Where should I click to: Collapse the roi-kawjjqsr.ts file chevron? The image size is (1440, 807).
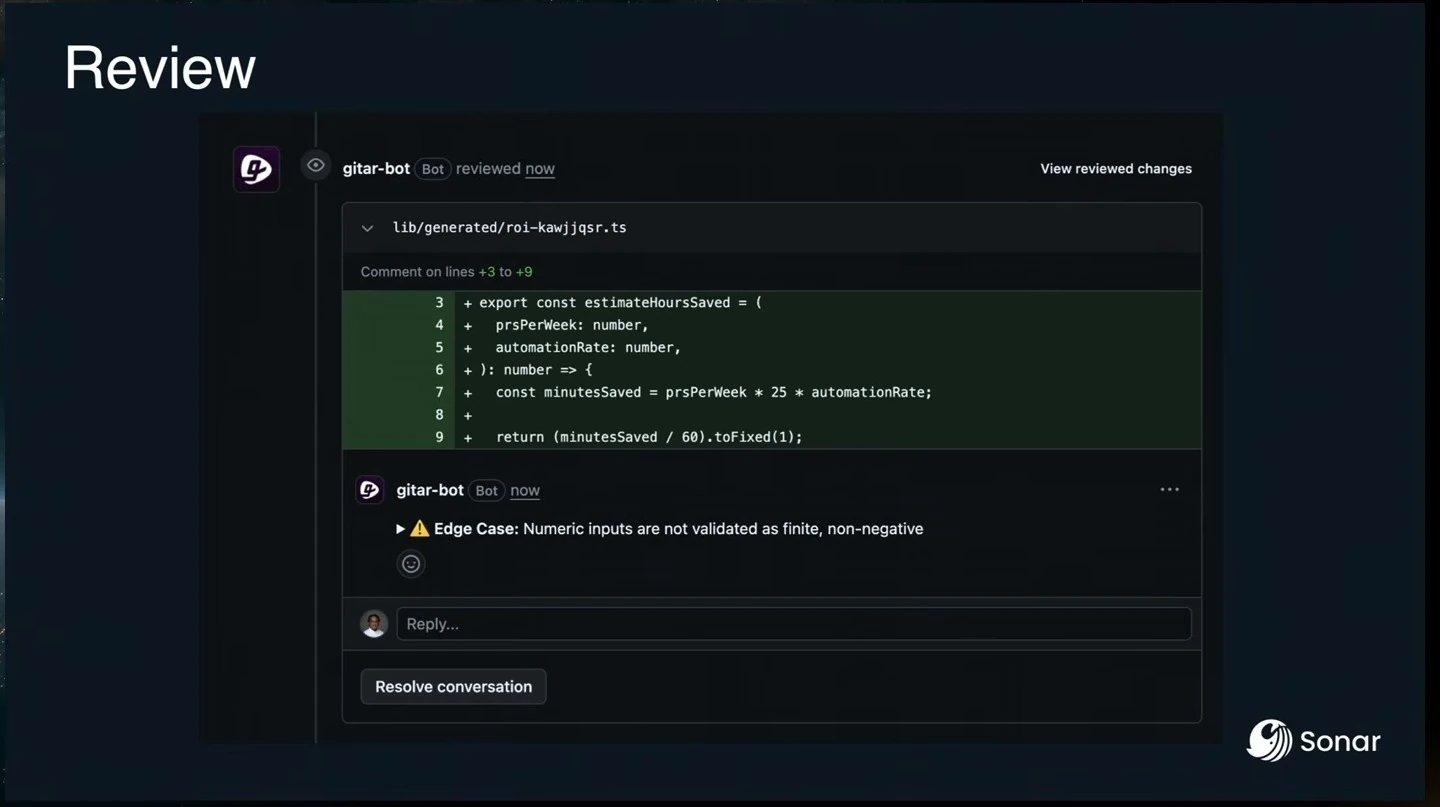[x=368, y=228]
